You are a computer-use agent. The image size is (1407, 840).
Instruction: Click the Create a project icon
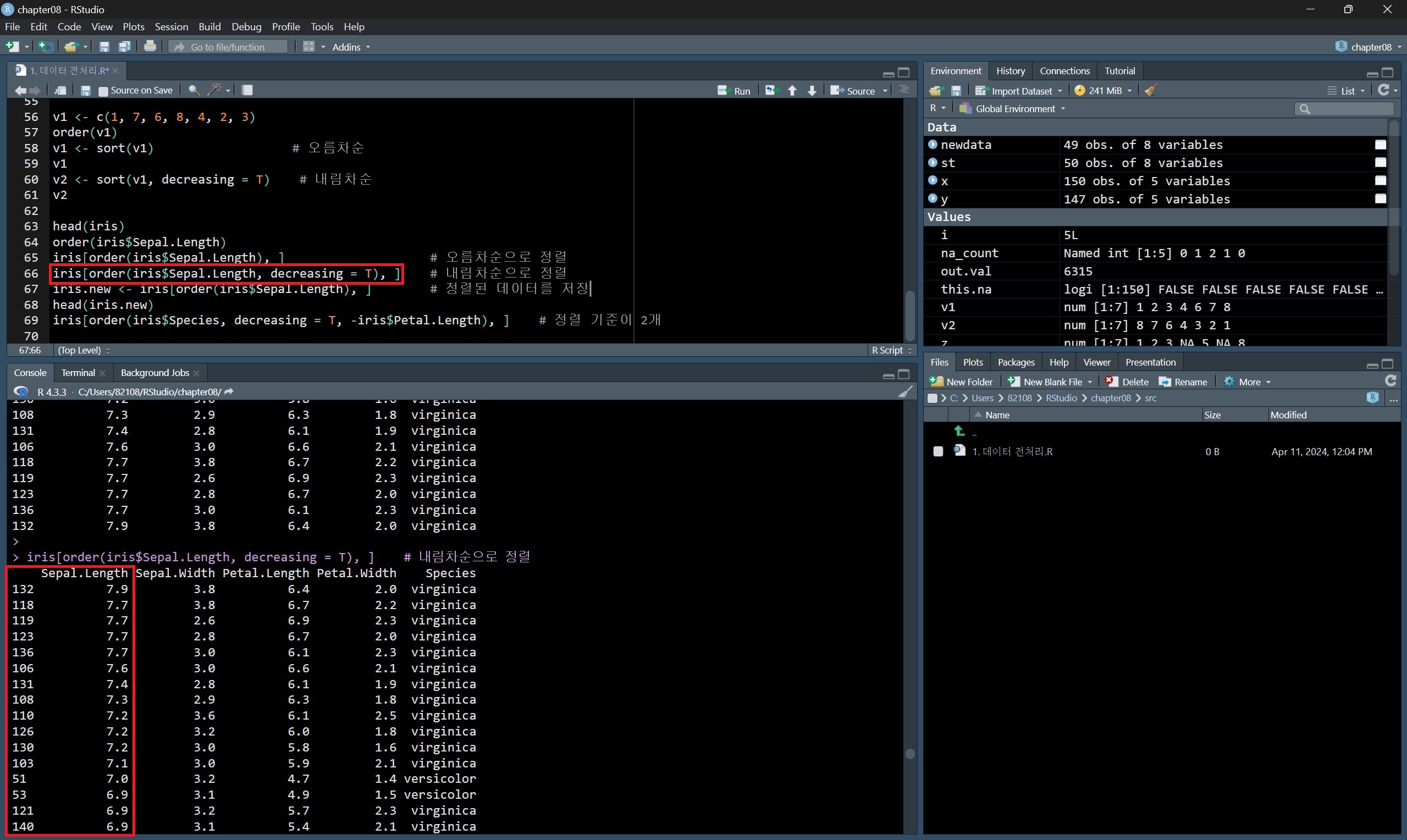click(45, 46)
